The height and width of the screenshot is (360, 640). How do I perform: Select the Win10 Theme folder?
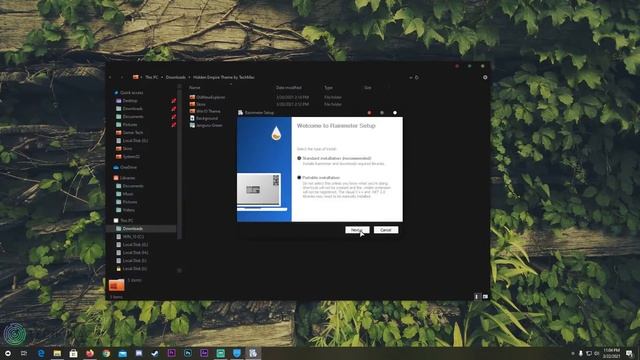(x=205, y=111)
